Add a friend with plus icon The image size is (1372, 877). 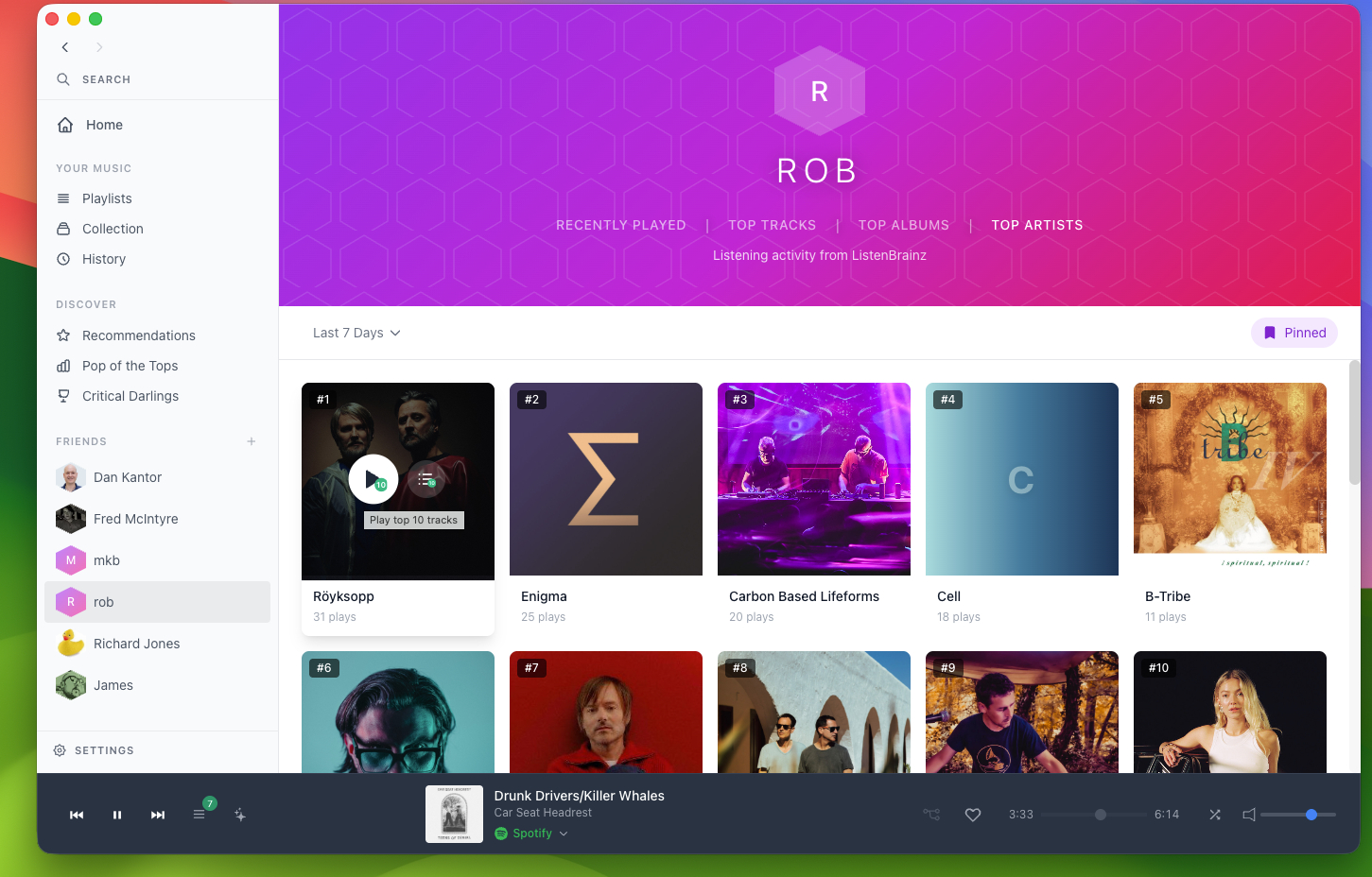(x=252, y=441)
